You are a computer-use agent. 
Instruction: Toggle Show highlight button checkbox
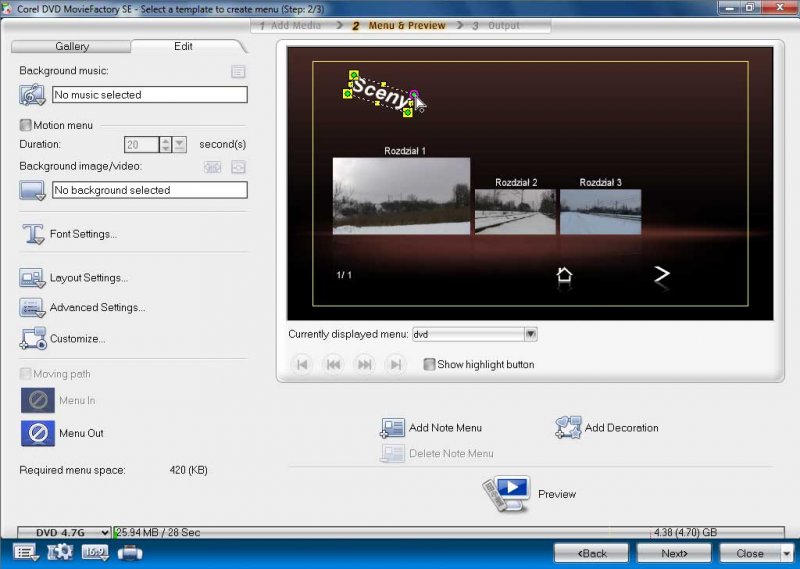click(x=429, y=365)
